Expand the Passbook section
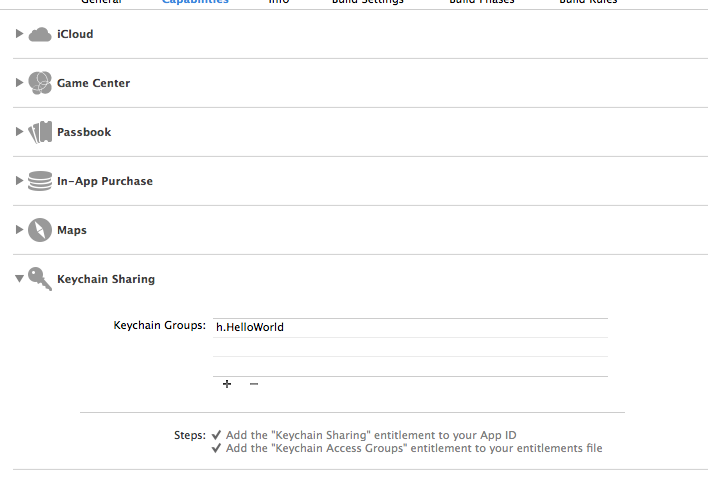This screenshot has width=708, height=482. [19, 131]
